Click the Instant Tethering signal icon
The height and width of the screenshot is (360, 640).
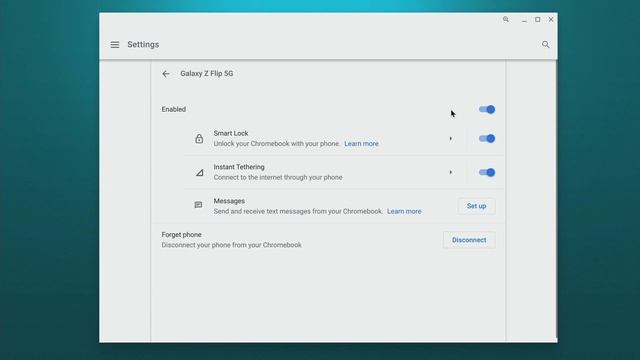pyautogui.click(x=199, y=173)
